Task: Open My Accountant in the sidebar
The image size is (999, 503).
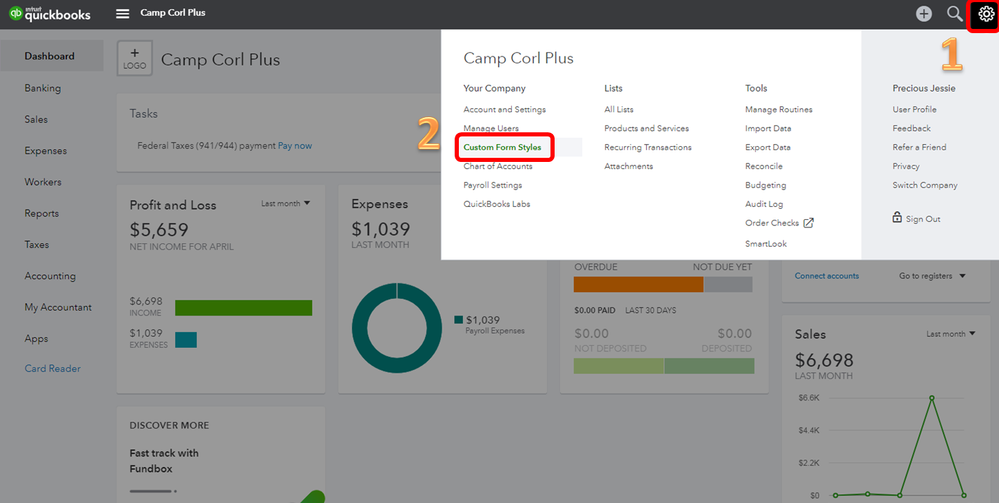Action: point(58,307)
